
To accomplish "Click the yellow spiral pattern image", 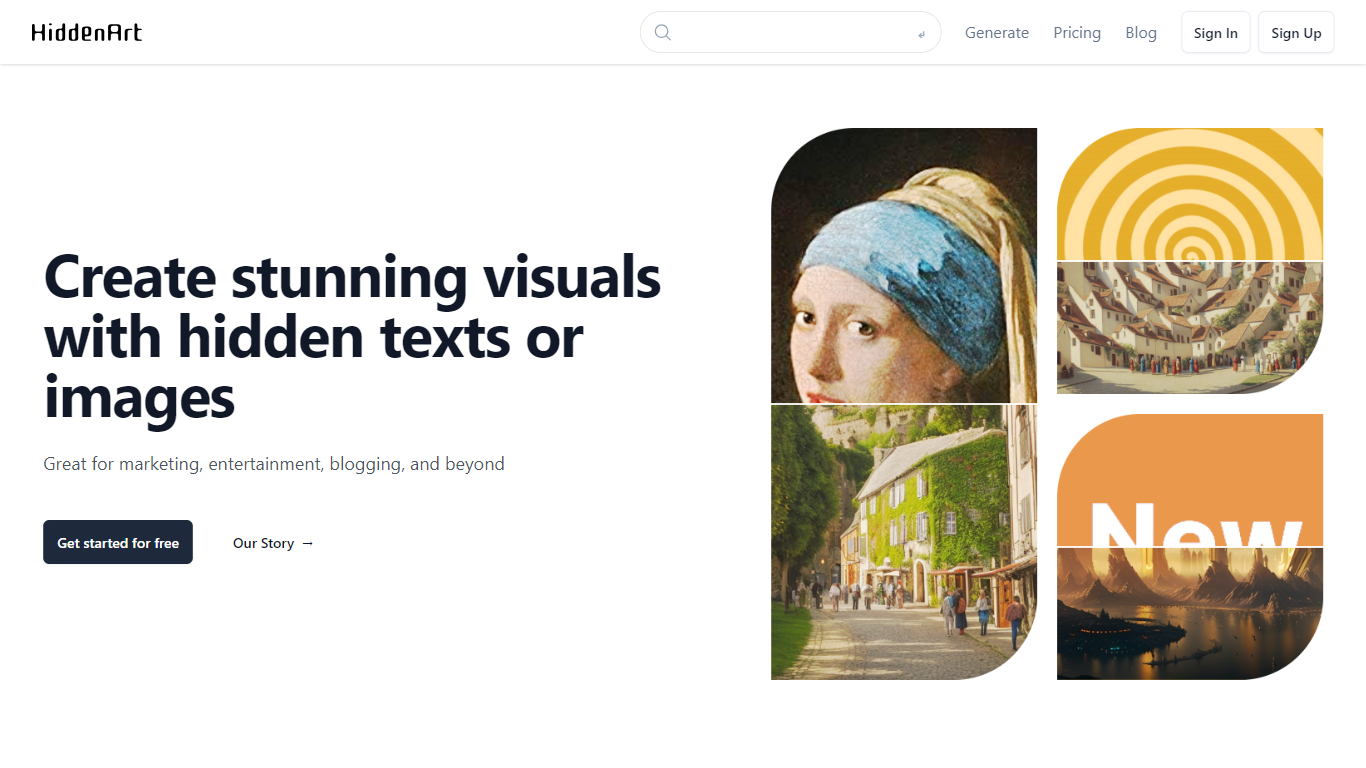I will pyautogui.click(x=1189, y=194).
